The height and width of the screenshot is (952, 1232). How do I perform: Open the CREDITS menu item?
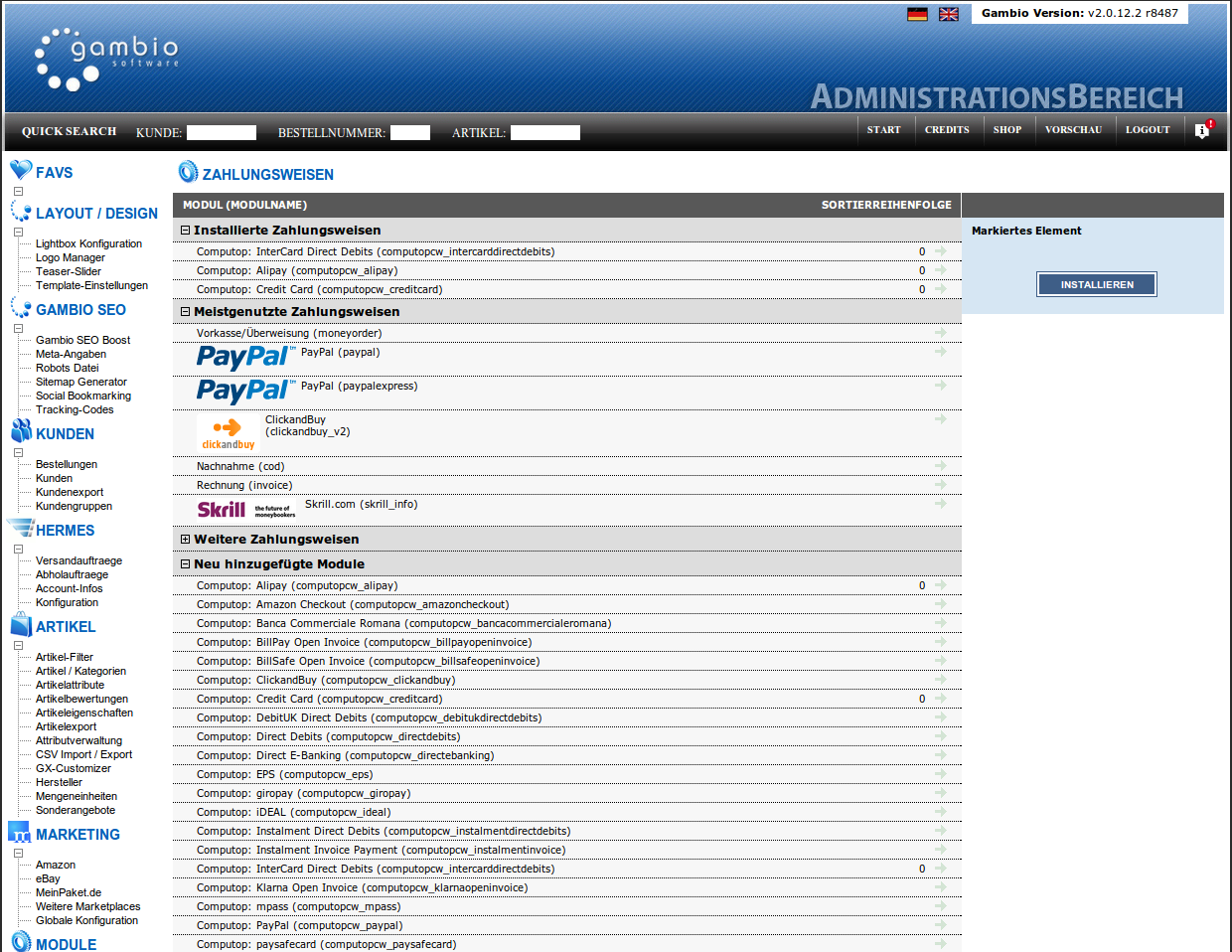tap(946, 130)
